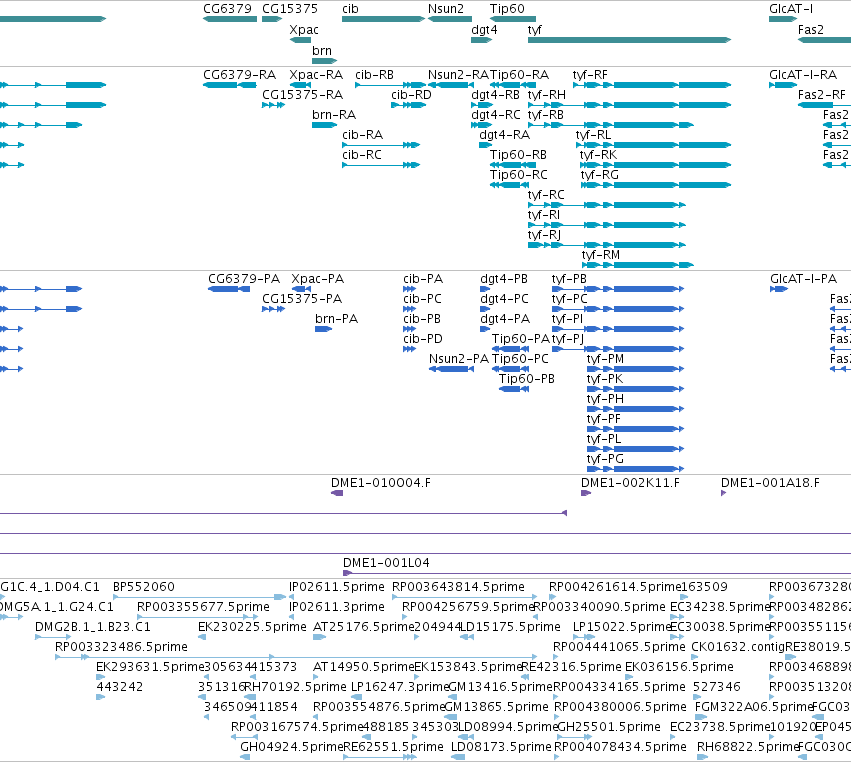Select the RP003643814.5prime EST label
Screen dimensions: 851x762
tap(459, 587)
